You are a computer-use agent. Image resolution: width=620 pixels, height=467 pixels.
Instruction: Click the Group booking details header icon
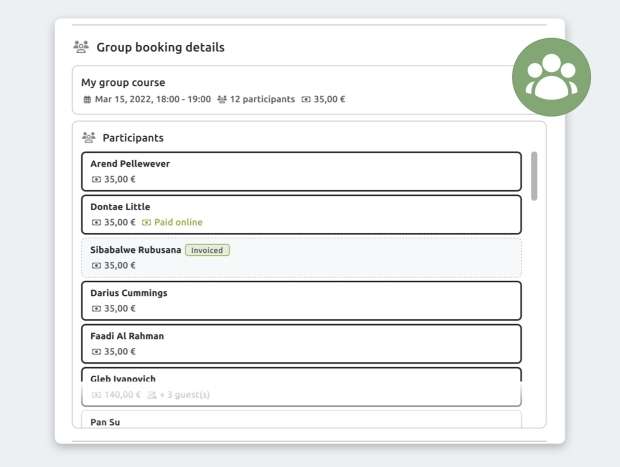82,47
